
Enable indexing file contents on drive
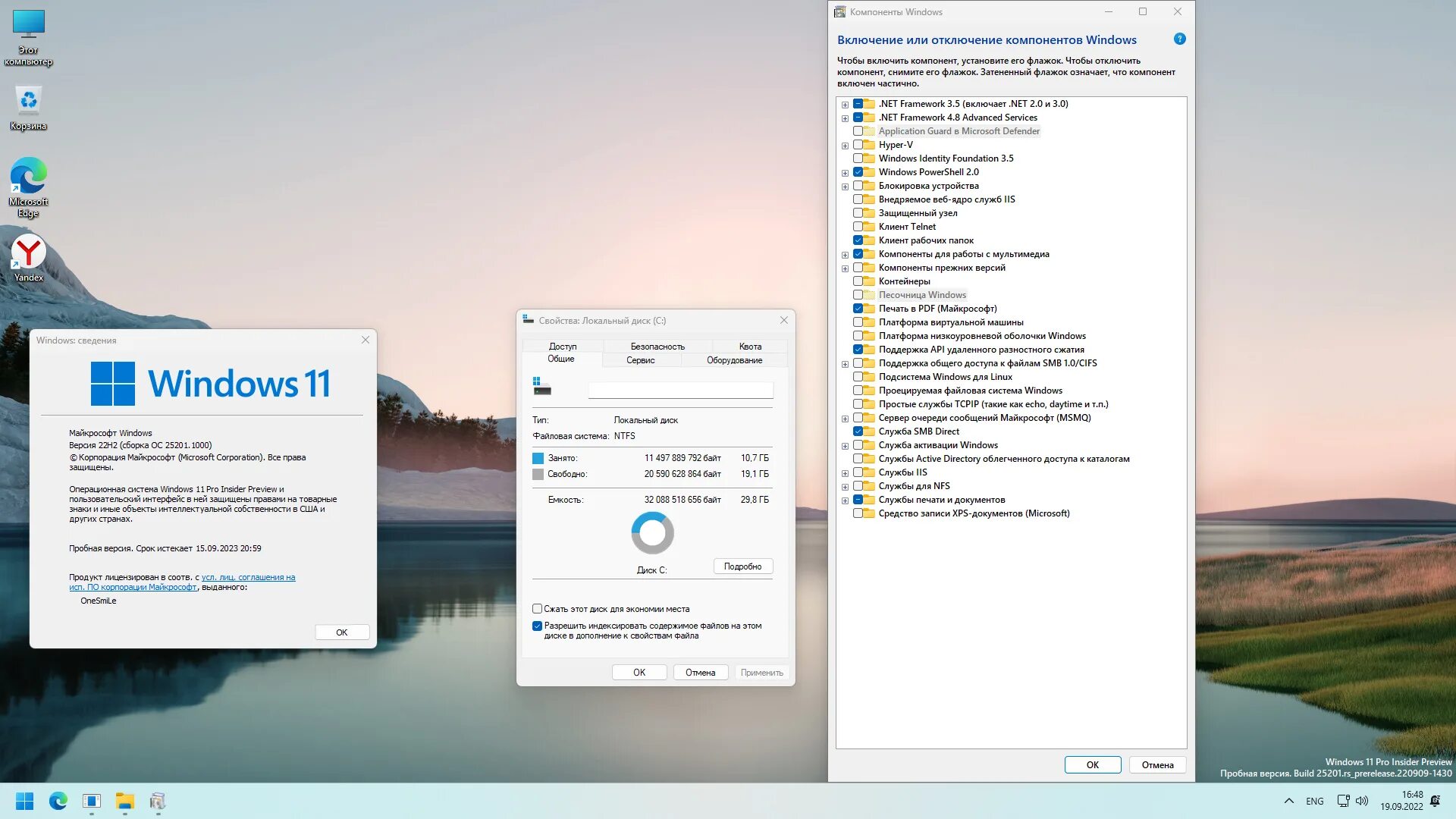(x=537, y=625)
